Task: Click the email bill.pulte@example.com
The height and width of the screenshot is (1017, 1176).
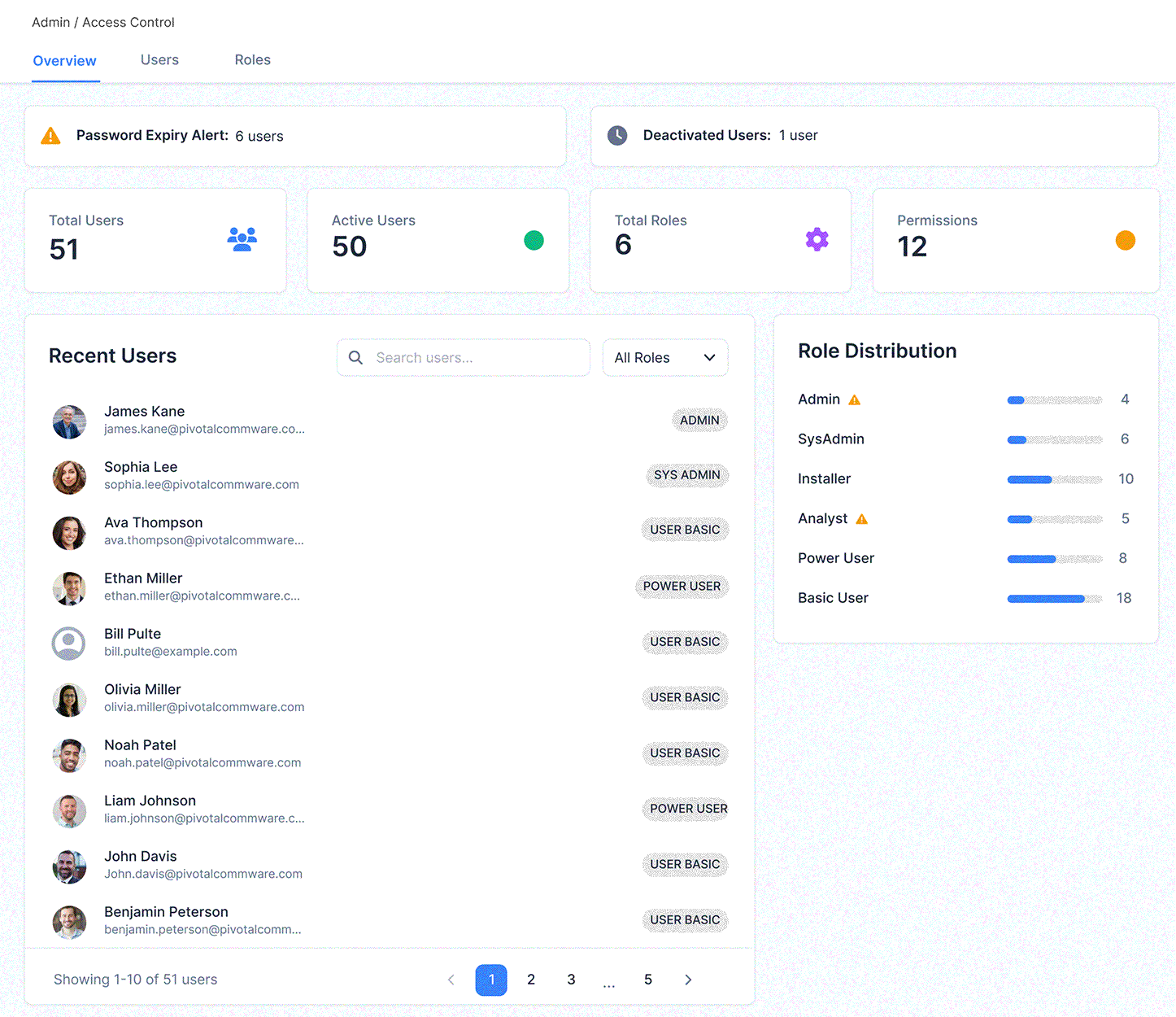Action: coord(171,652)
